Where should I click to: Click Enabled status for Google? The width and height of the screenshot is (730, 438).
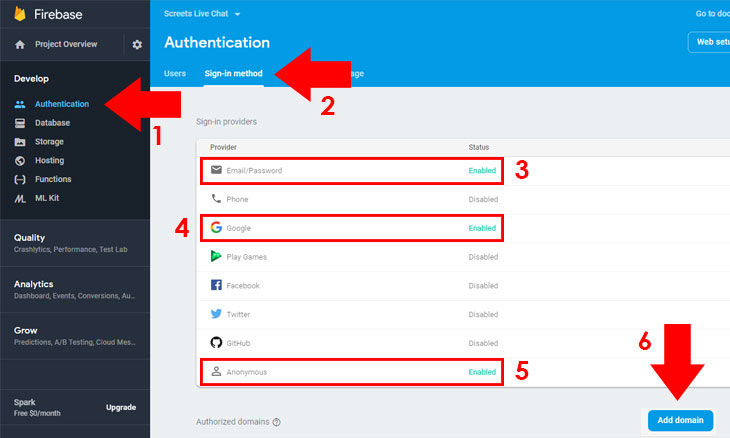482,228
